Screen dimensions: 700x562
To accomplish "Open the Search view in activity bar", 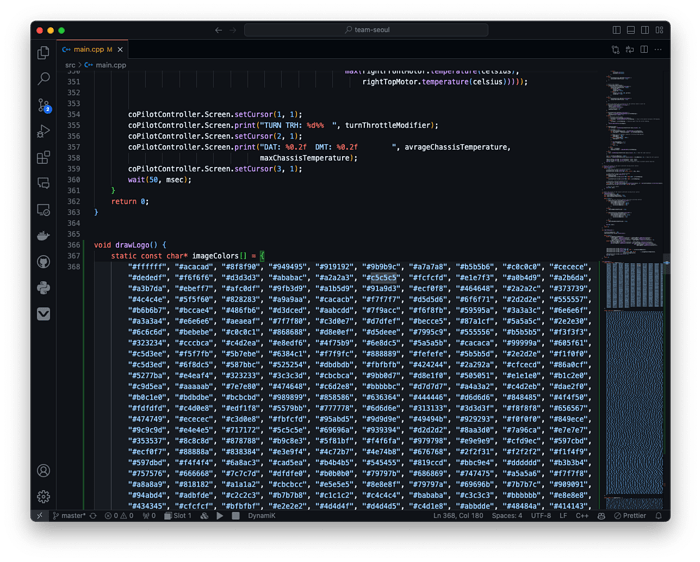I will [x=43, y=78].
